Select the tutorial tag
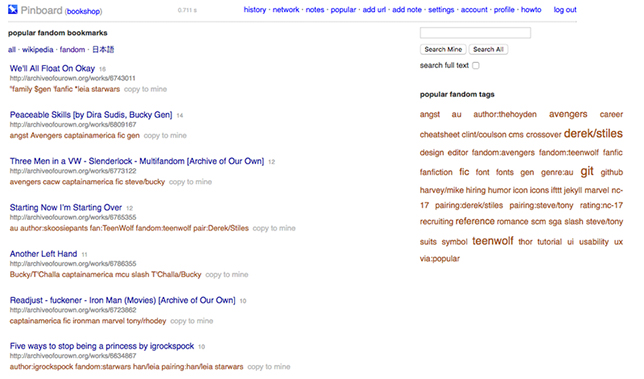Image resolution: width=644 pixels, height=379 pixels. pyautogui.click(x=550, y=242)
